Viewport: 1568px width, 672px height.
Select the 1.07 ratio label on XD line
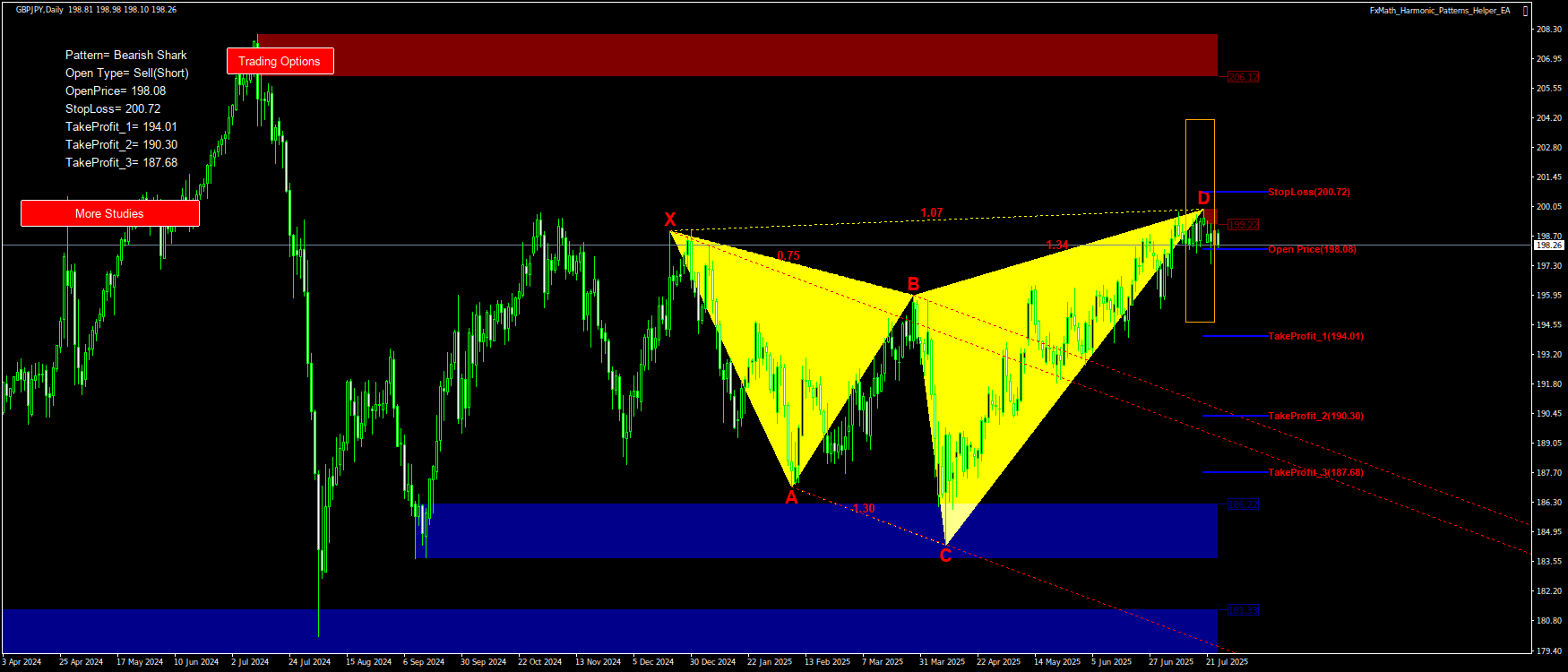pyautogui.click(x=932, y=212)
